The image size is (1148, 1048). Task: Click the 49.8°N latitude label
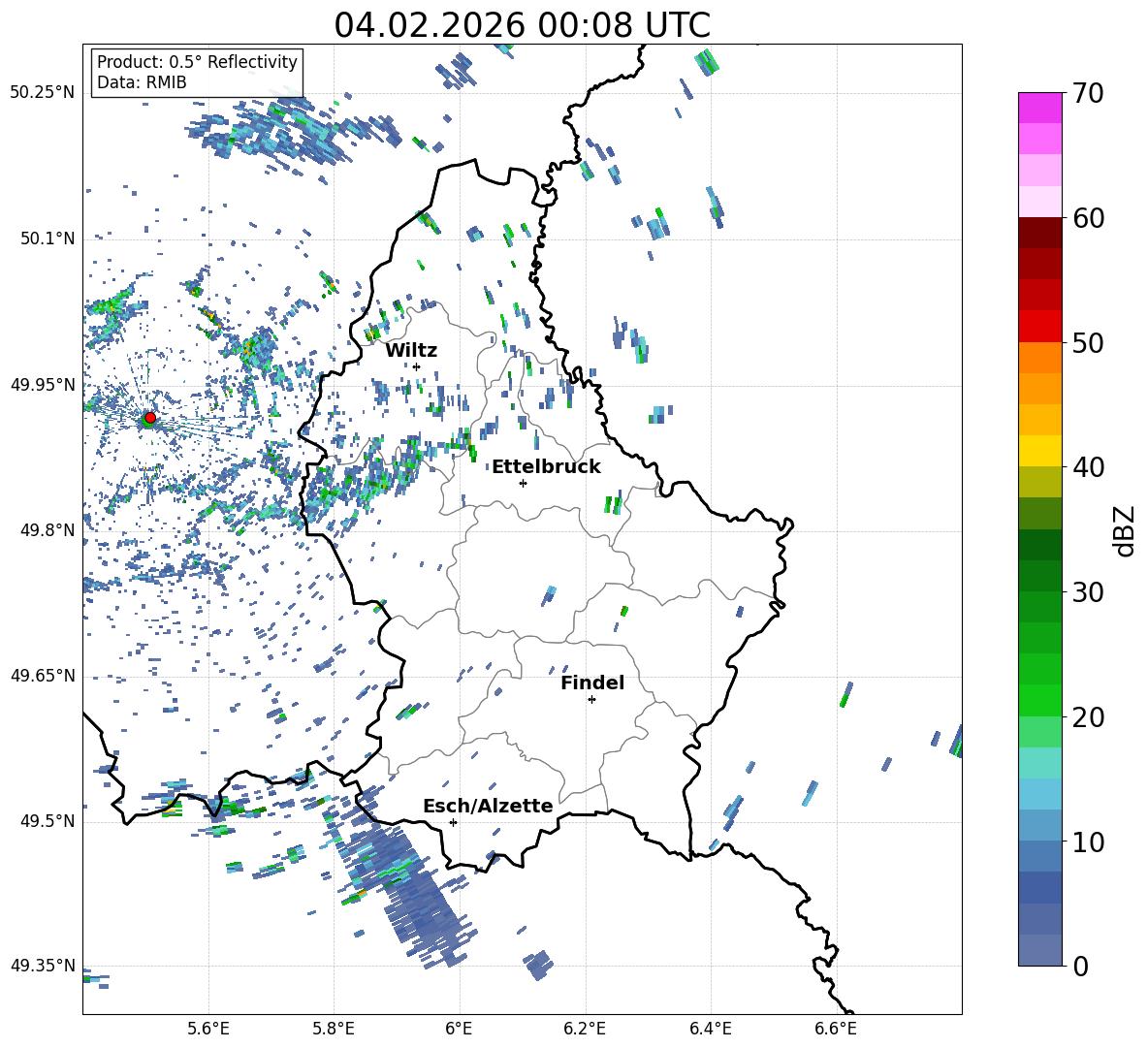[48, 529]
